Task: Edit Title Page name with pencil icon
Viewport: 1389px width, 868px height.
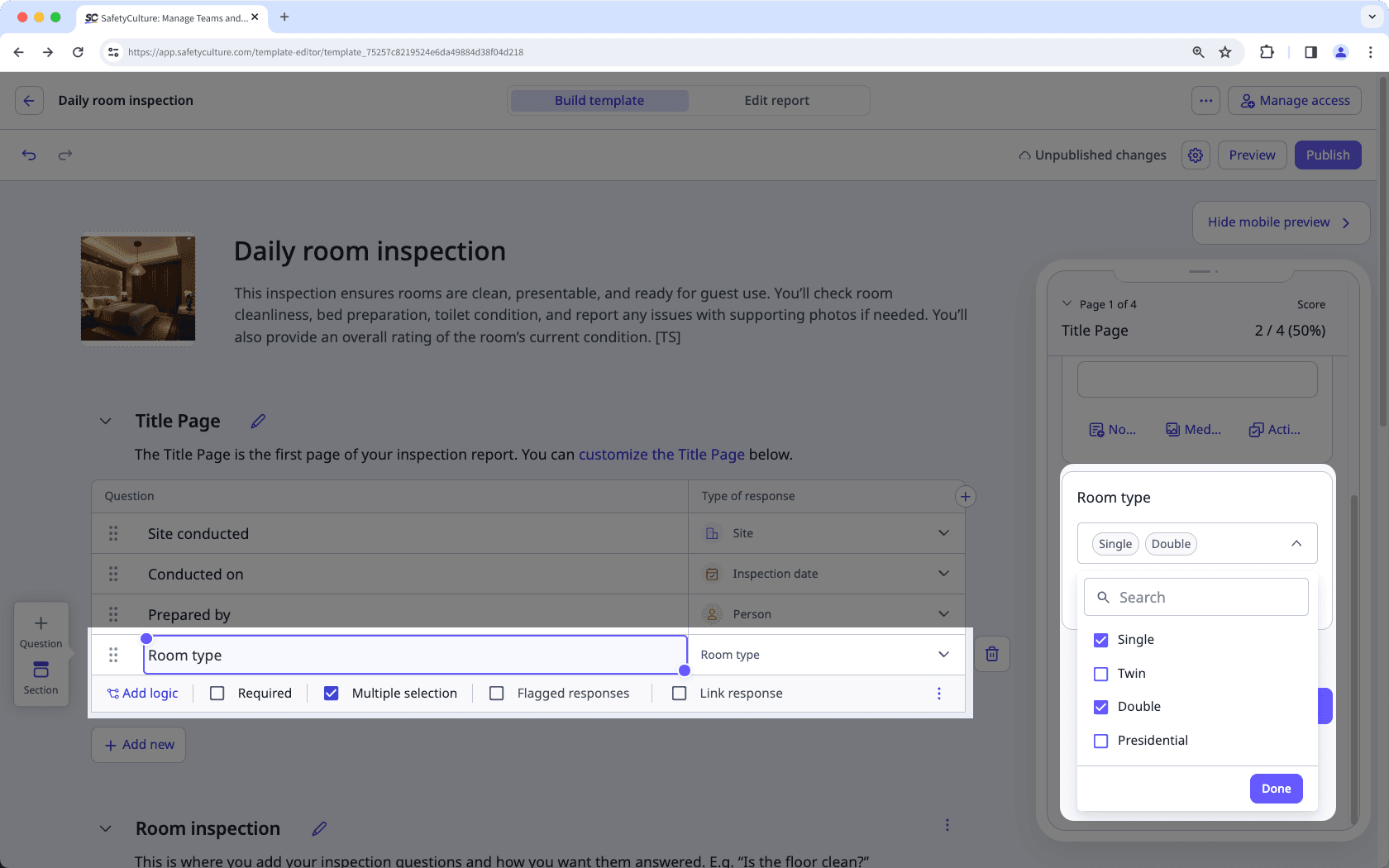Action: pyautogui.click(x=258, y=422)
